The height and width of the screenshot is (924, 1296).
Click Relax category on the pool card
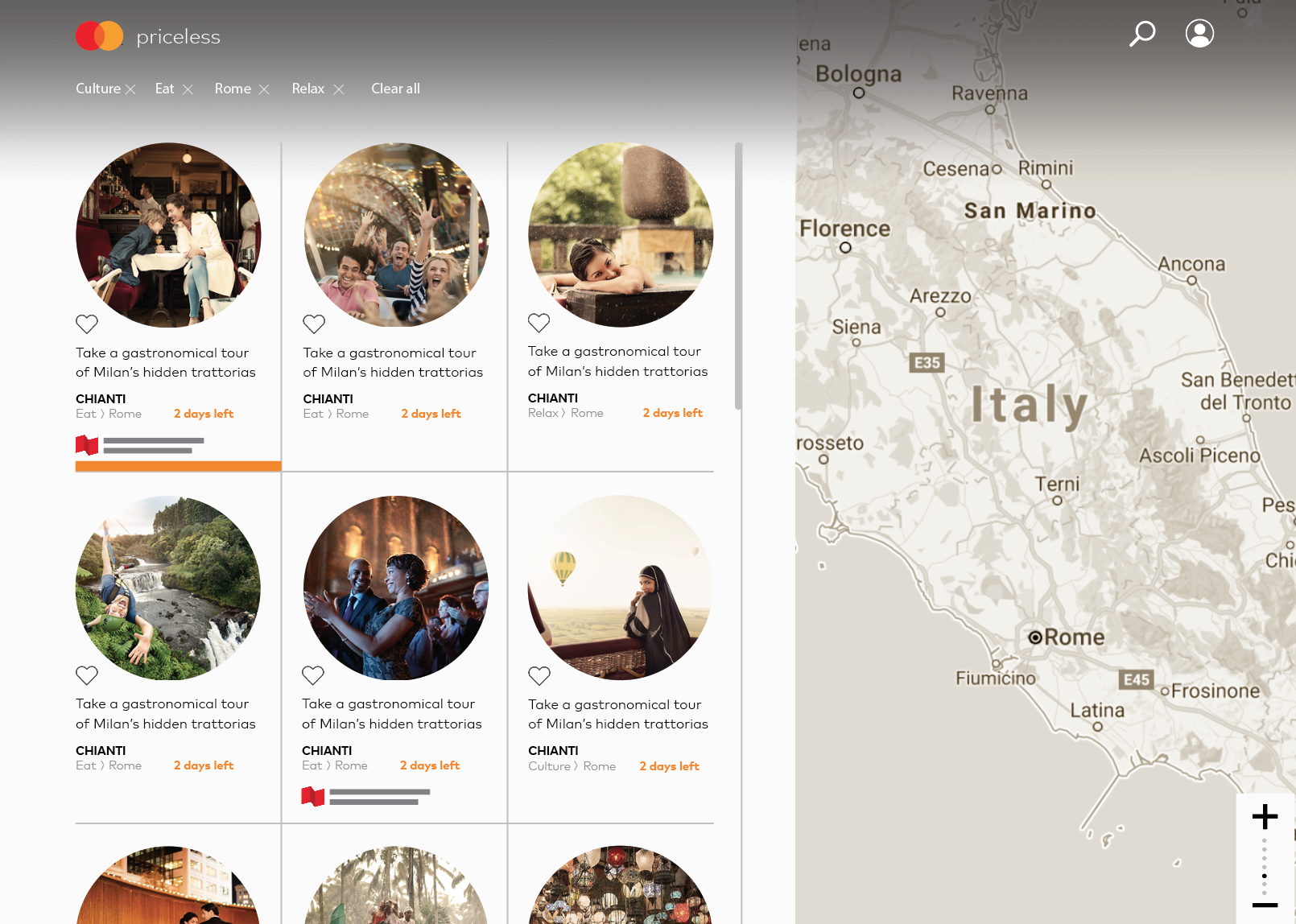(543, 413)
